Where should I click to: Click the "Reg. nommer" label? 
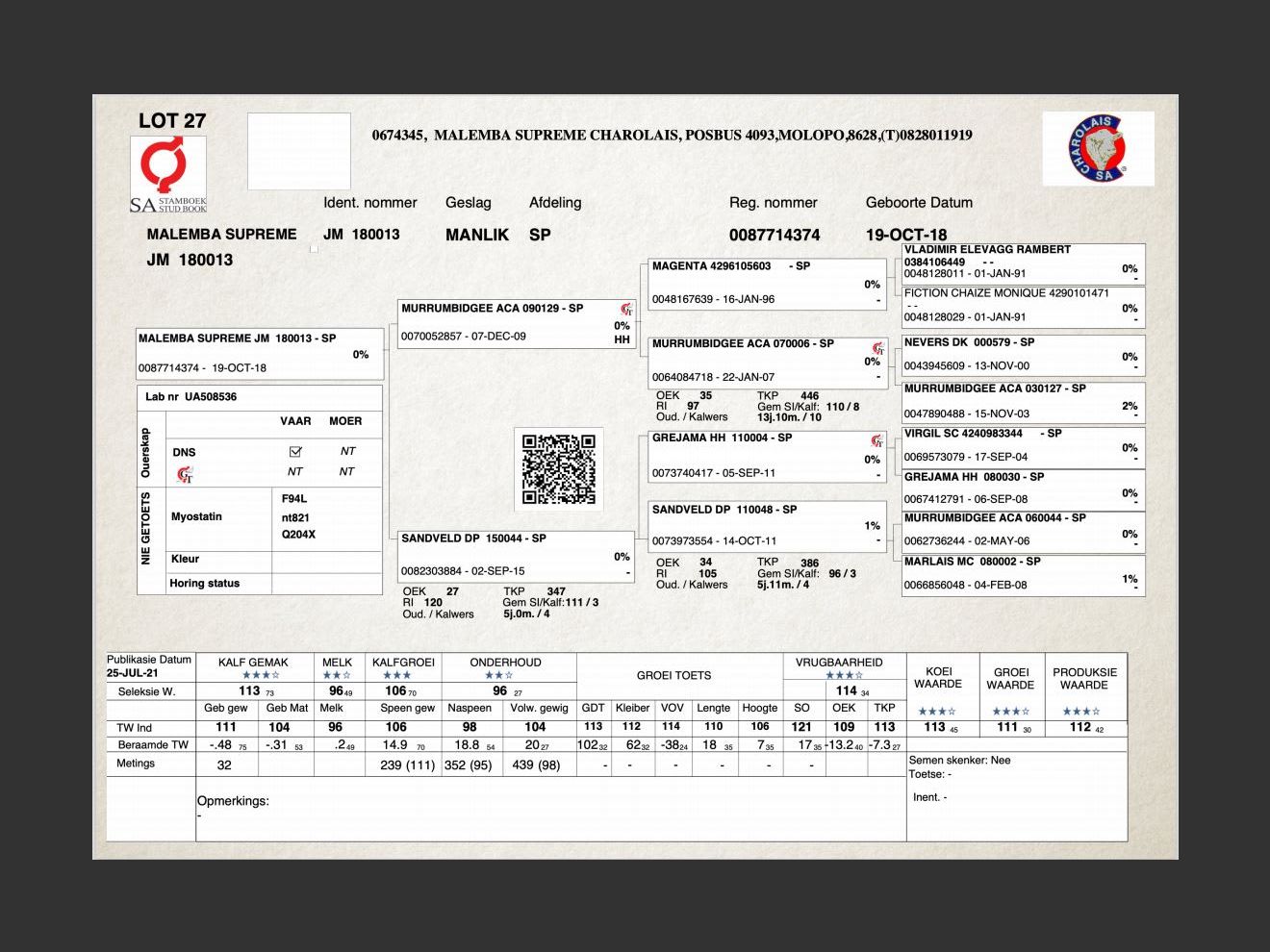(774, 203)
